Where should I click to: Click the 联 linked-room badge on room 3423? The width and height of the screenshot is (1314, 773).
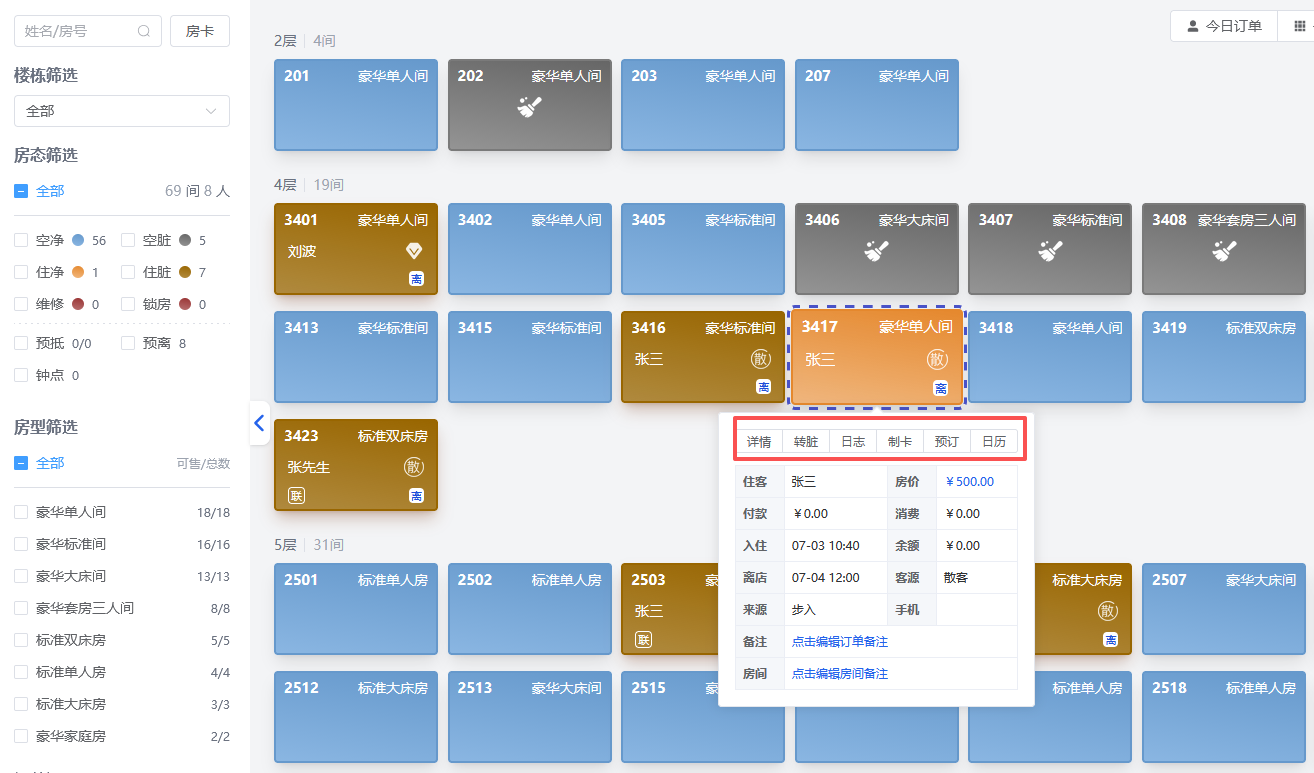(296, 495)
